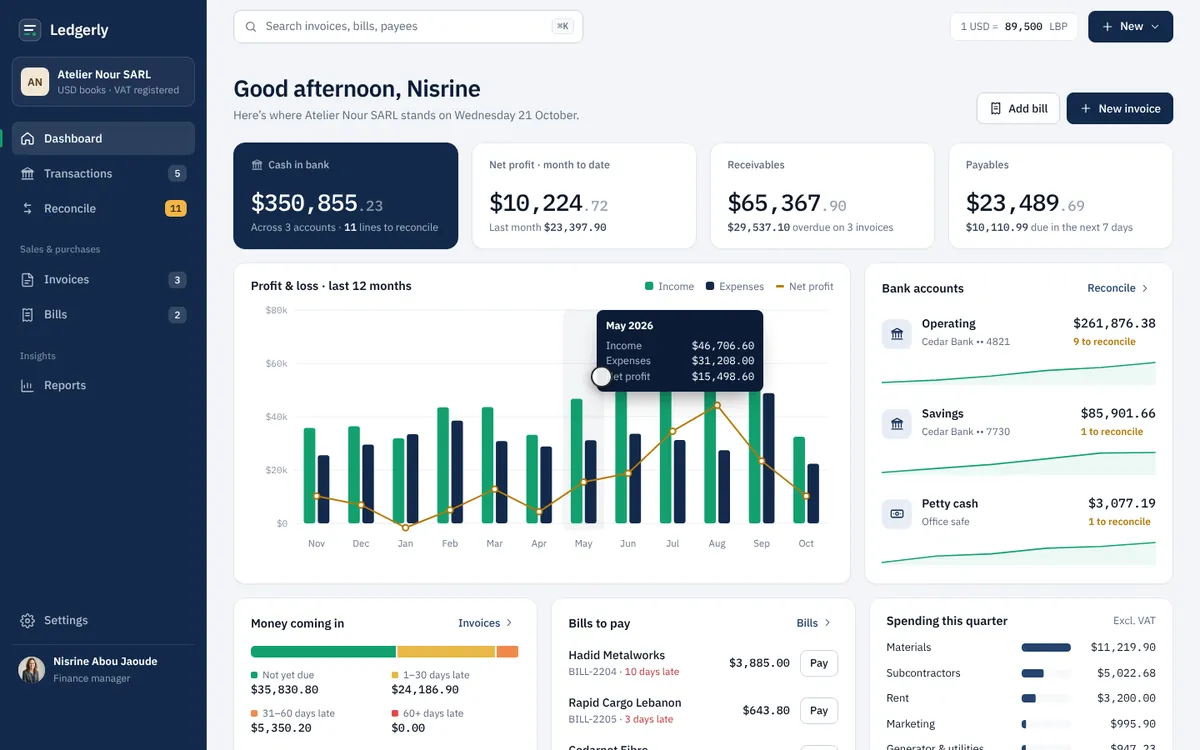Open the Invoices link in Money coming in
This screenshot has height=750, width=1200.
(485, 623)
